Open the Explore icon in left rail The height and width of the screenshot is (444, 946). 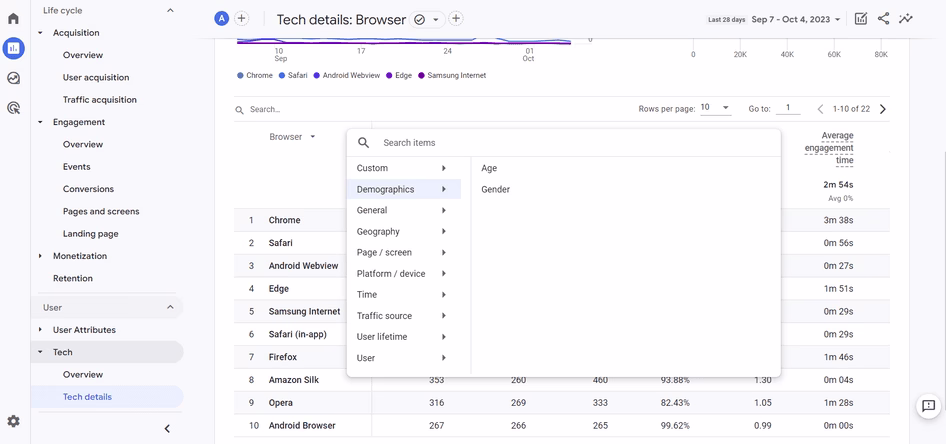(14, 78)
